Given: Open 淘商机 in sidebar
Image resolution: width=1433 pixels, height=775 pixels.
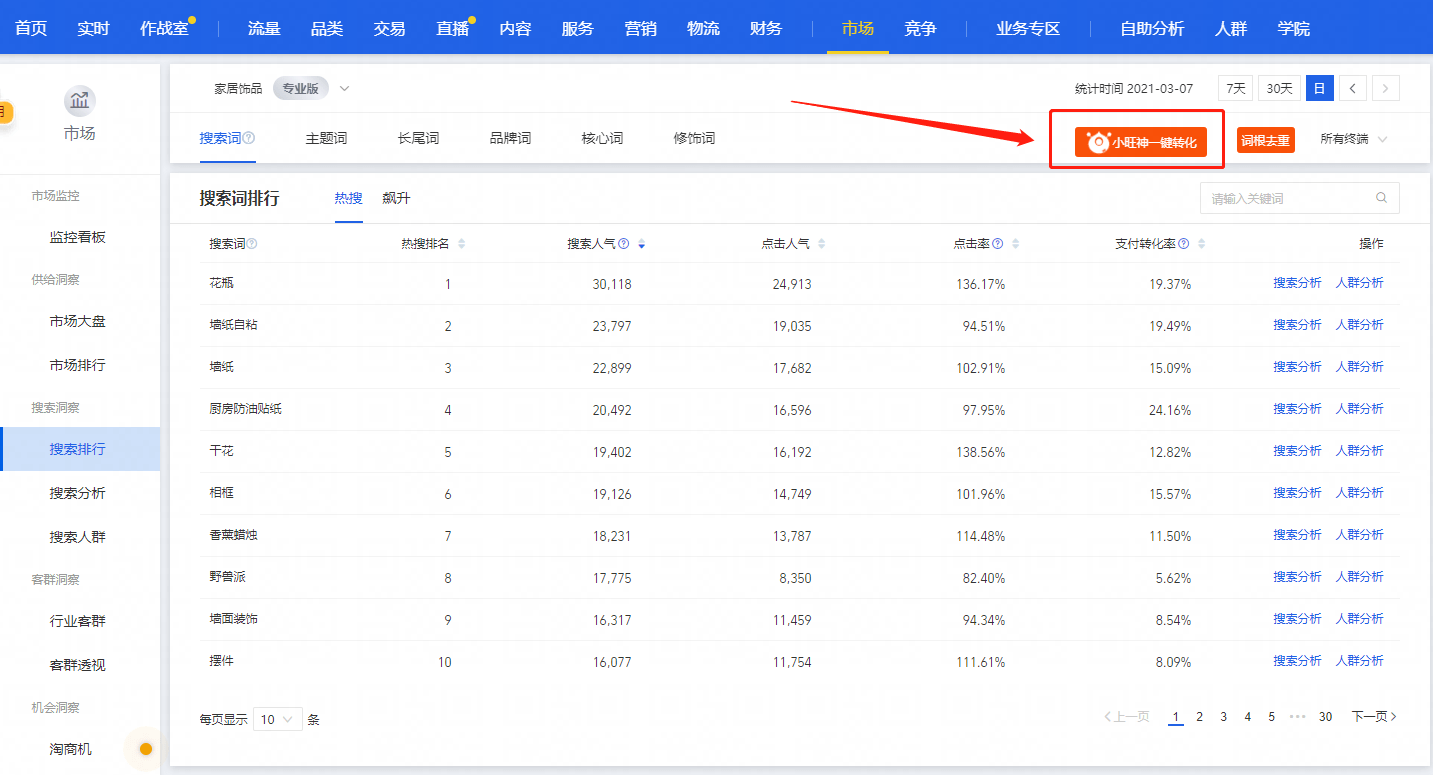Looking at the screenshot, I should point(71,749).
